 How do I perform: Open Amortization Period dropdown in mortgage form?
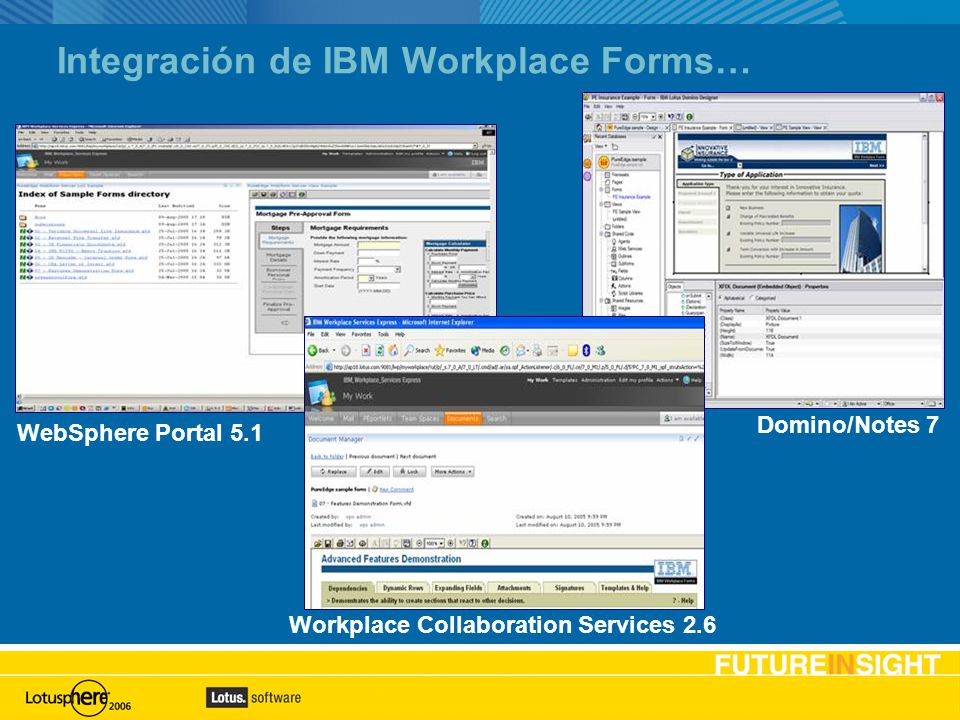tap(370, 278)
